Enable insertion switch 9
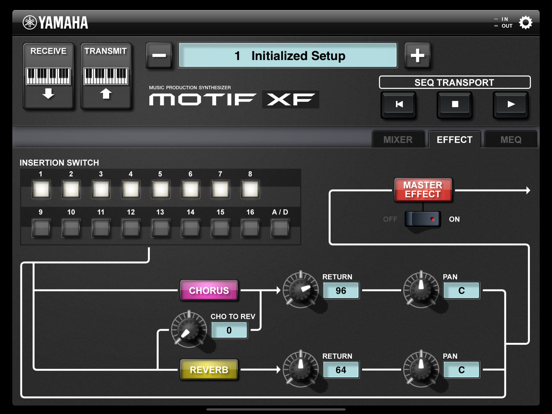The image size is (552, 414). point(41,228)
